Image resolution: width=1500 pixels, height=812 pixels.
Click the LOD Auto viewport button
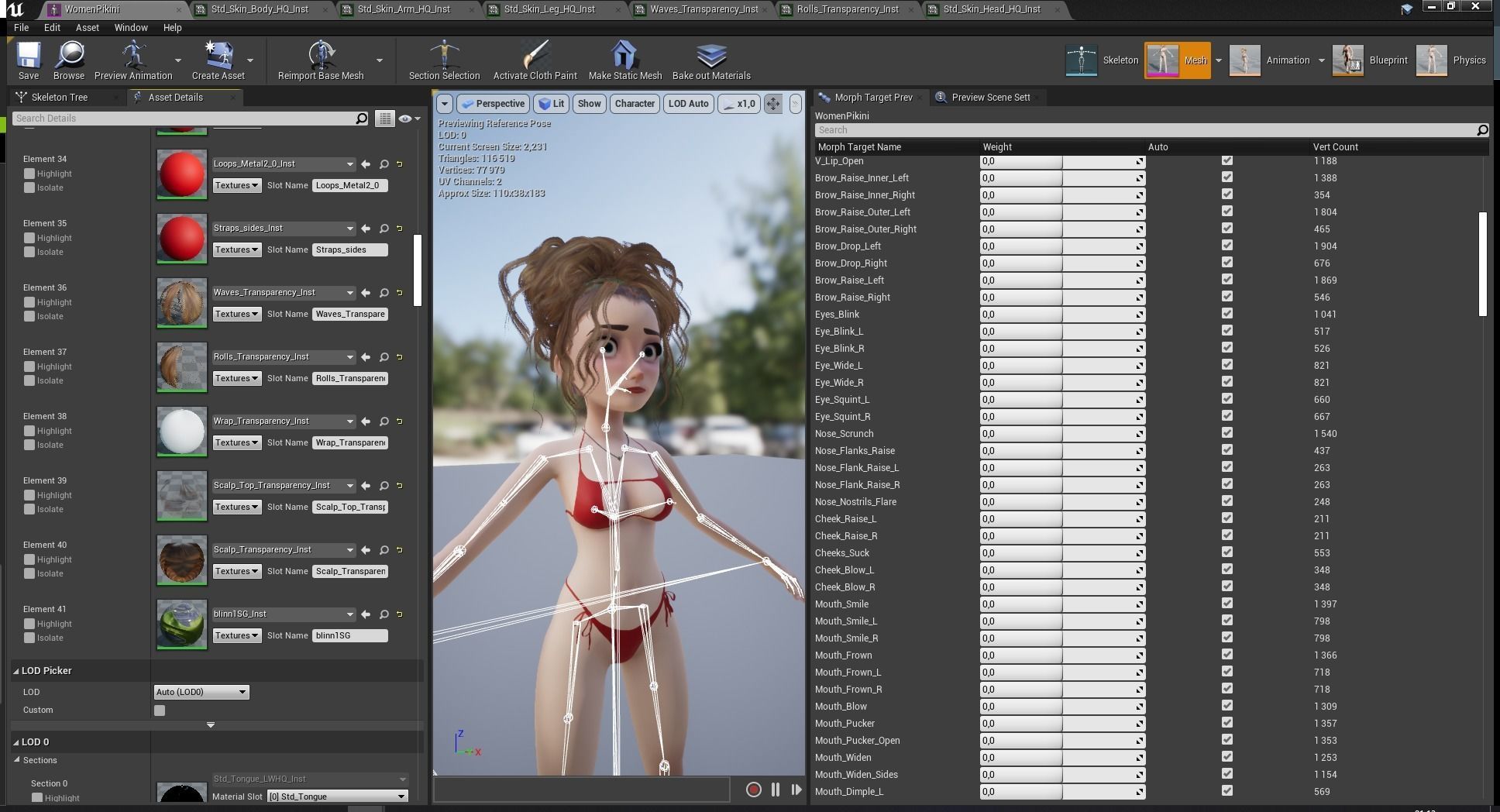pyautogui.click(x=688, y=104)
